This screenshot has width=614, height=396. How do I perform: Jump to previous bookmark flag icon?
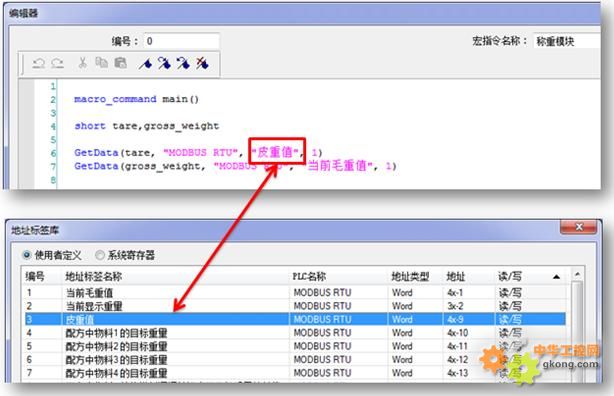[183, 63]
